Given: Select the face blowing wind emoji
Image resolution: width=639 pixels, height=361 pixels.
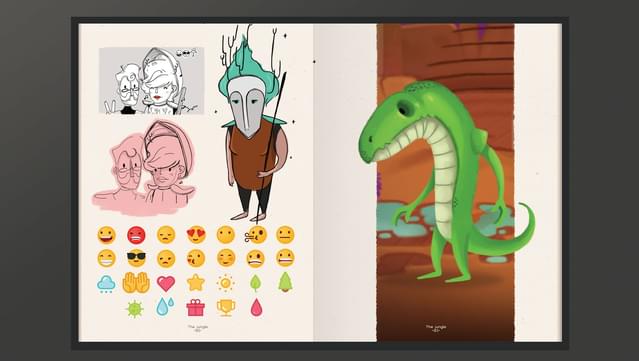Looking at the screenshot, I should tap(256, 235).
